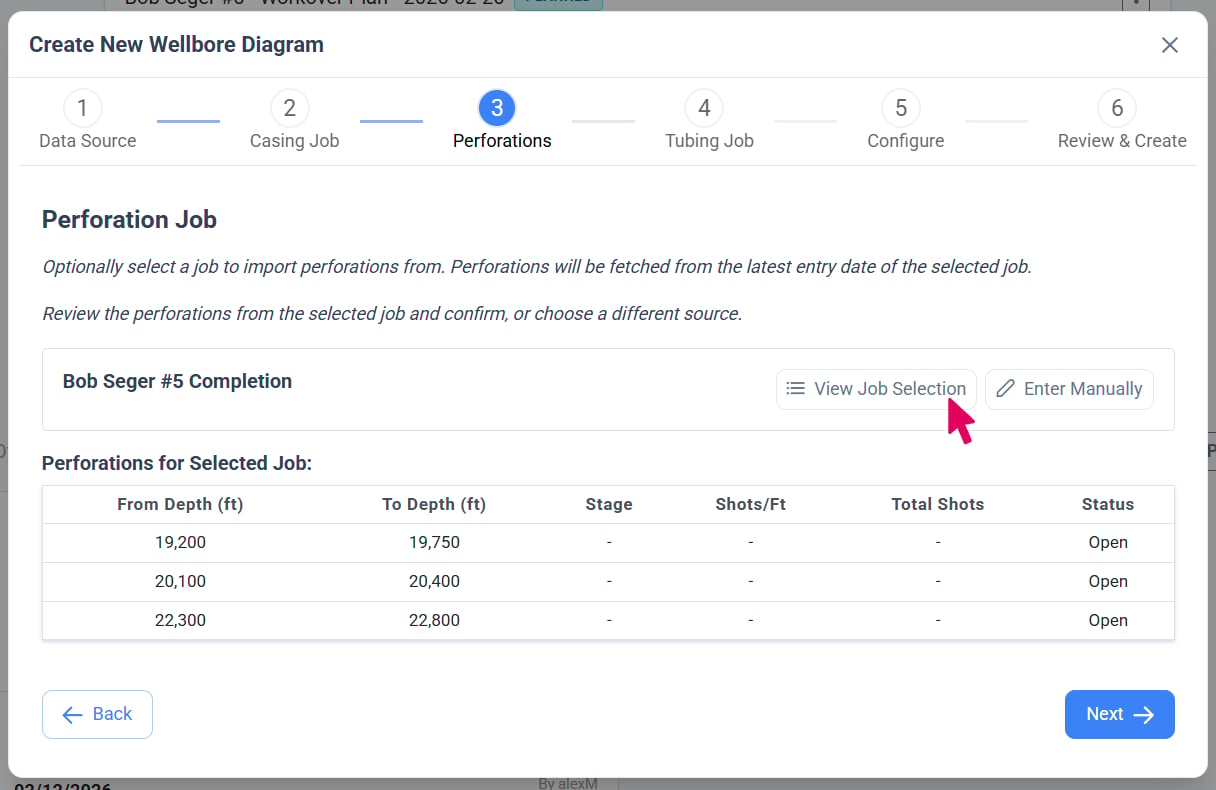Click the Back button
The image size is (1216, 790).
point(97,714)
